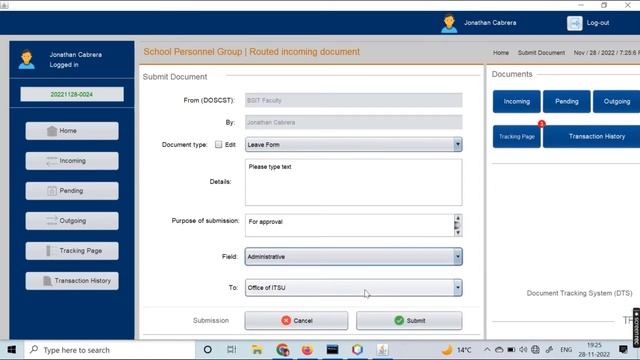Click the ENG language indicator
Image resolution: width=640 pixels, height=360 pixels.
pos(566,350)
